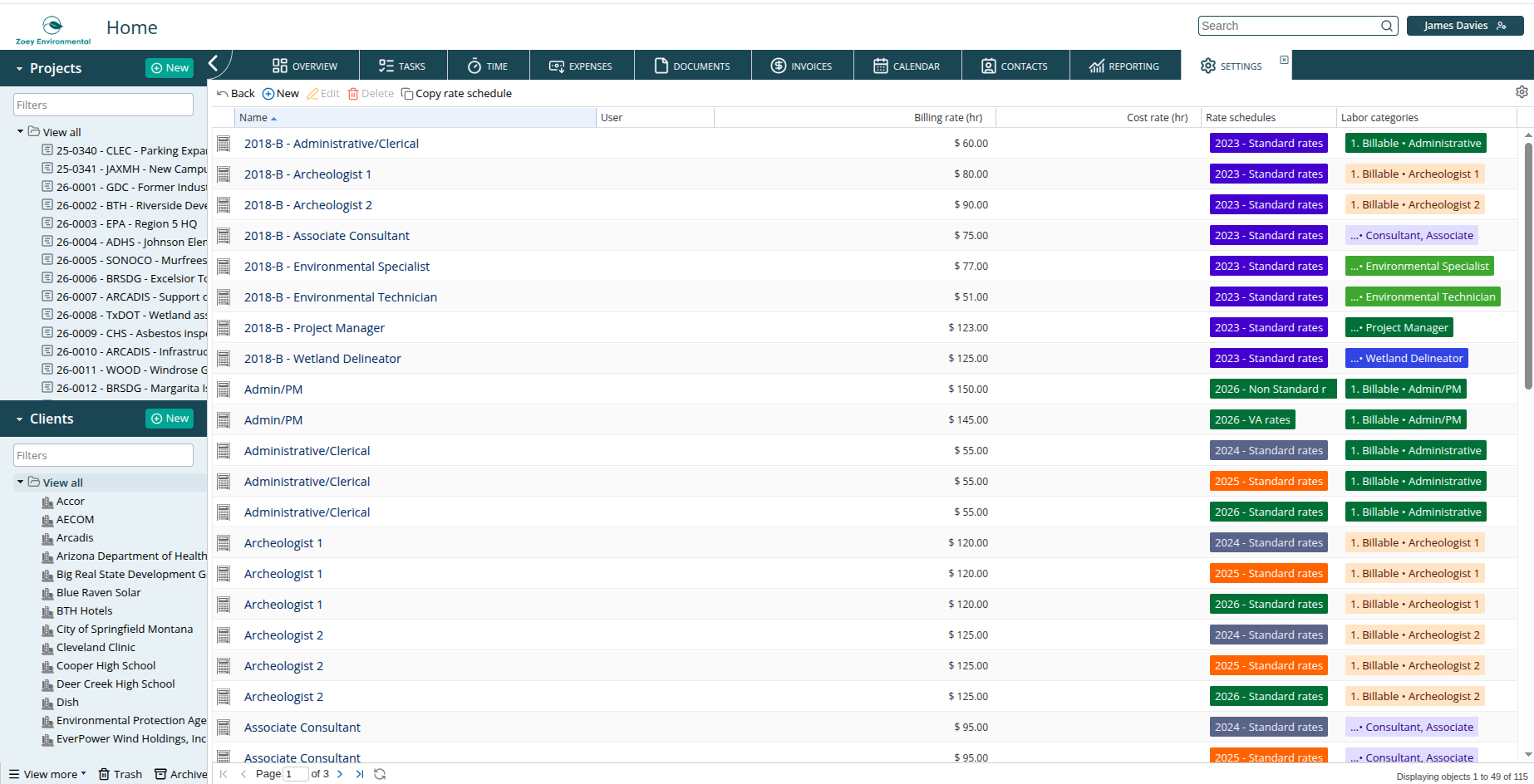Open the James Davies user menu
The image size is (1534, 784).
click(x=1465, y=26)
